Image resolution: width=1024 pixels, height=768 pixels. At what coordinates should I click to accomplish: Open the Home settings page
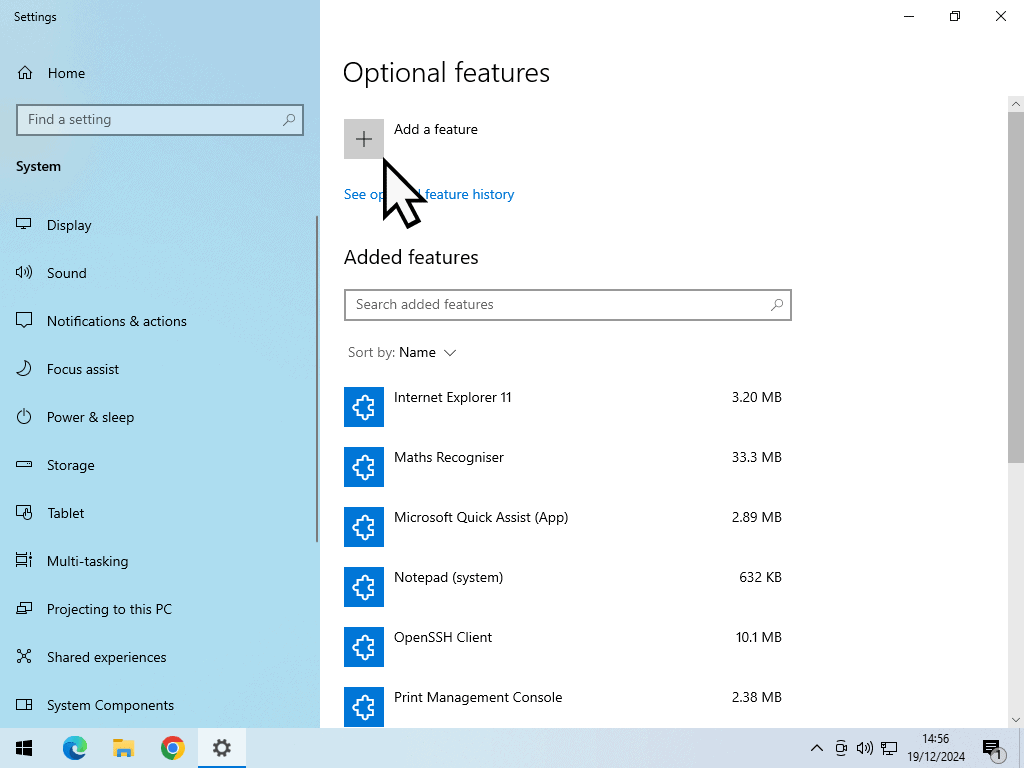click(x=51, y=73)
